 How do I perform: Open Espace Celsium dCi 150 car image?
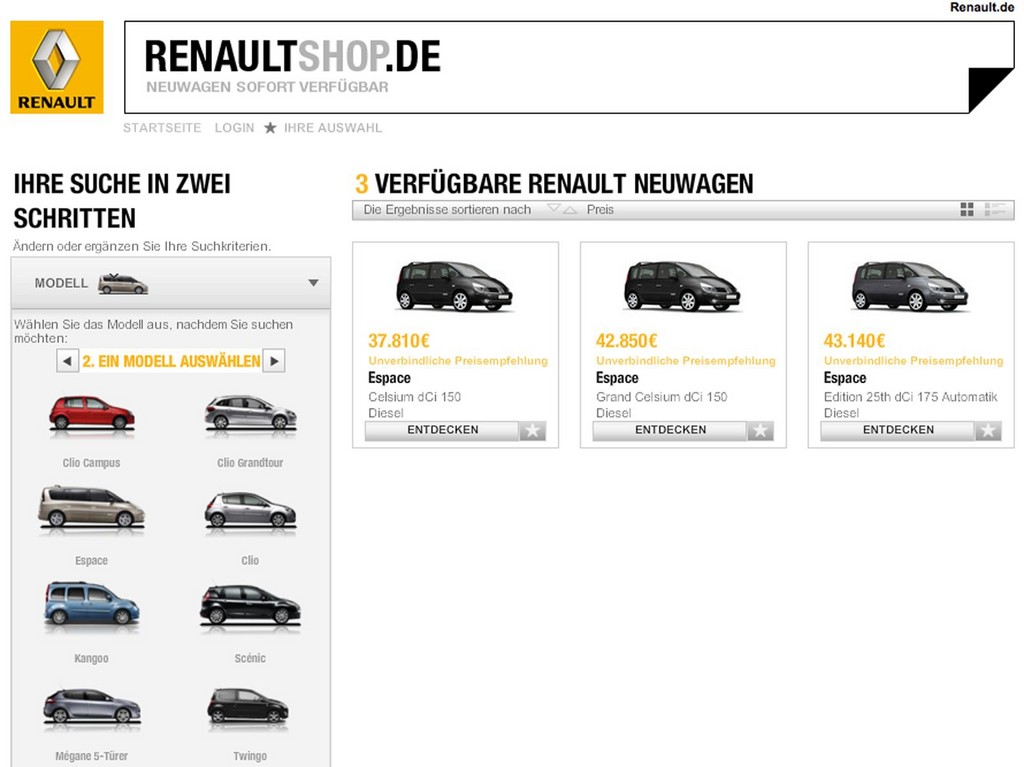click(455, 286)
